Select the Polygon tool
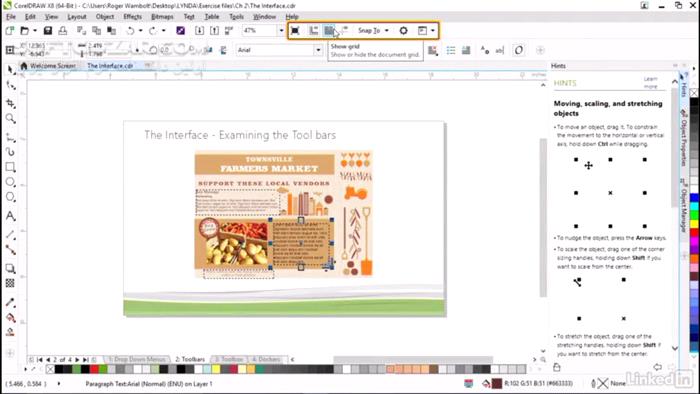Viewport: 700px width, 394px height. [x=10, y=197]
